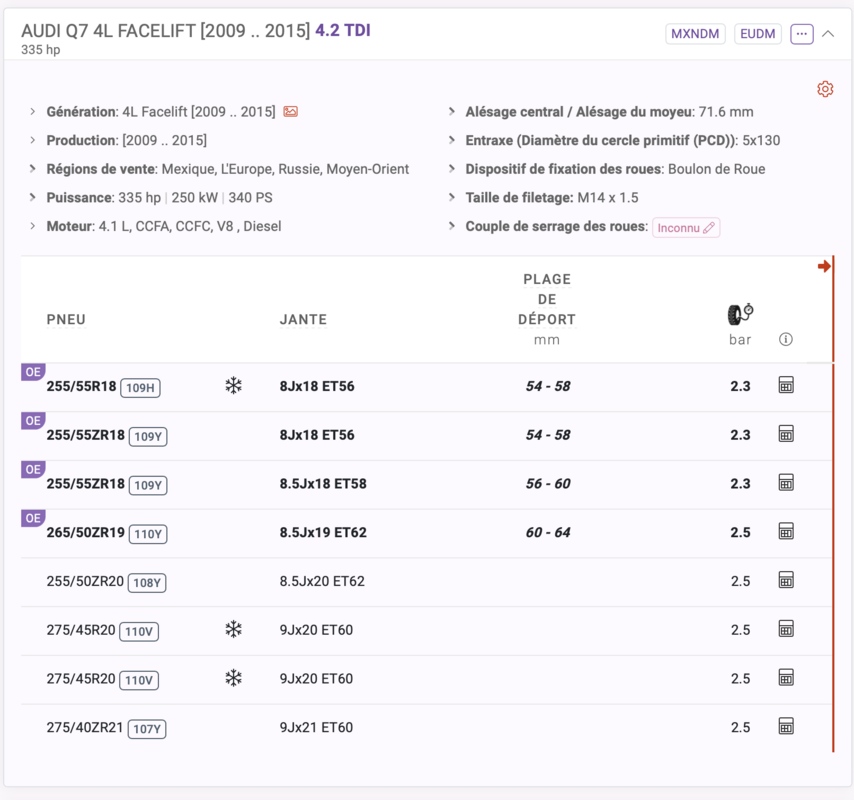Select tire size 265/50ZR19
854x800 pixels.
tap(86, 532)
